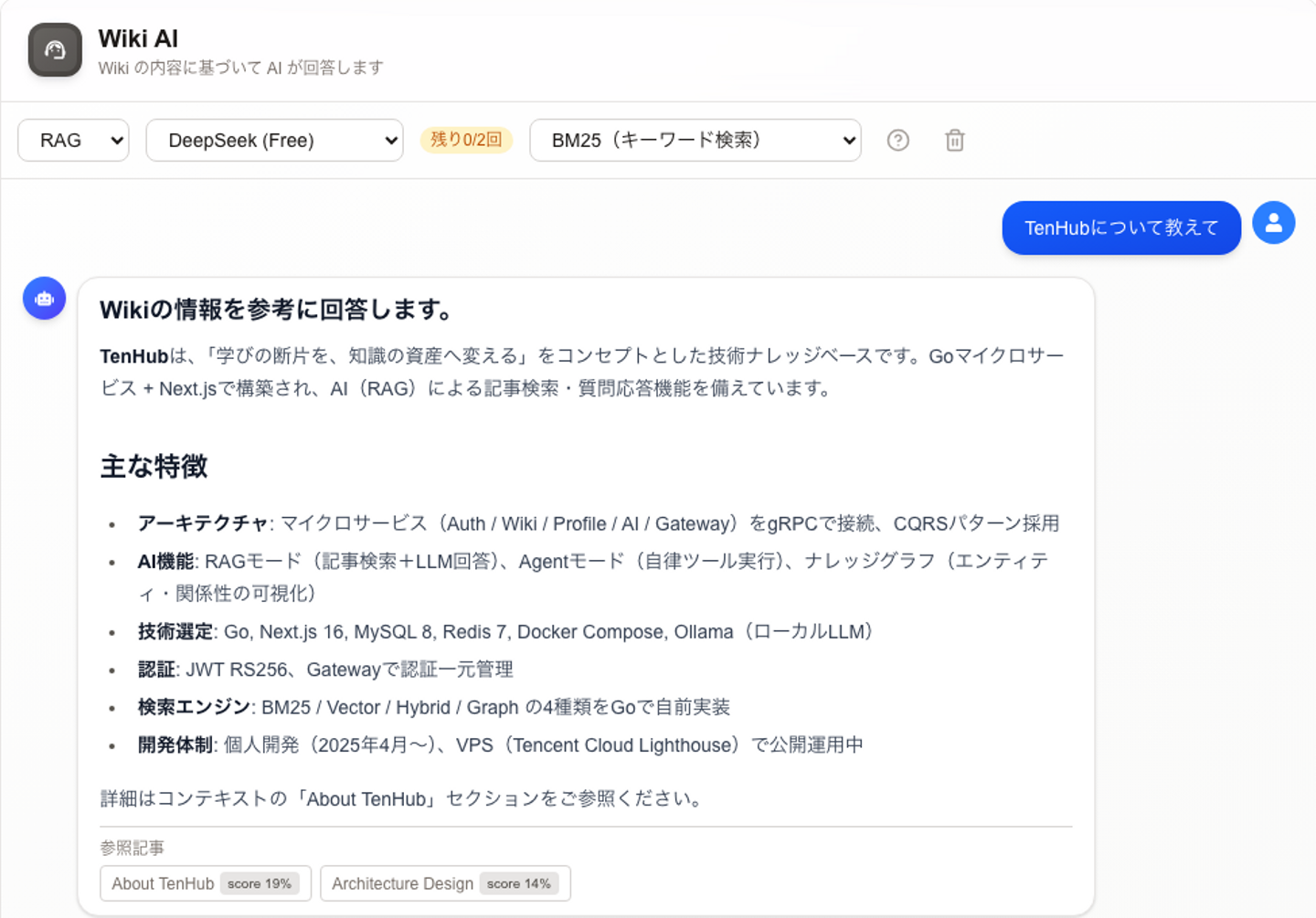This screenshot has height=918, width=1316.
Task: Click the blue user avatar icon
Action: pyautogui.click(x=1274, y=223)
